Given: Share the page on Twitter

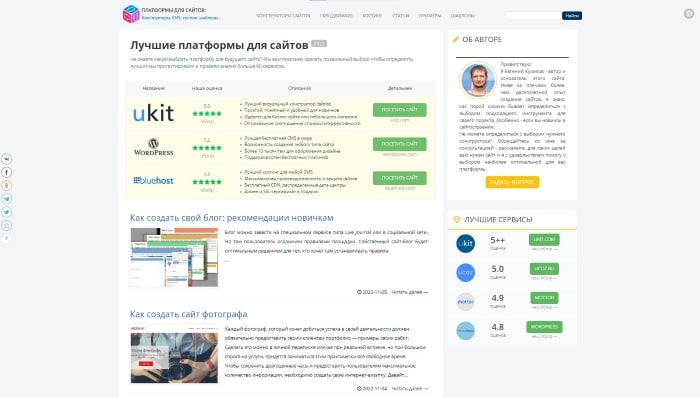Looking at the screenshot, I should [7, 212].
